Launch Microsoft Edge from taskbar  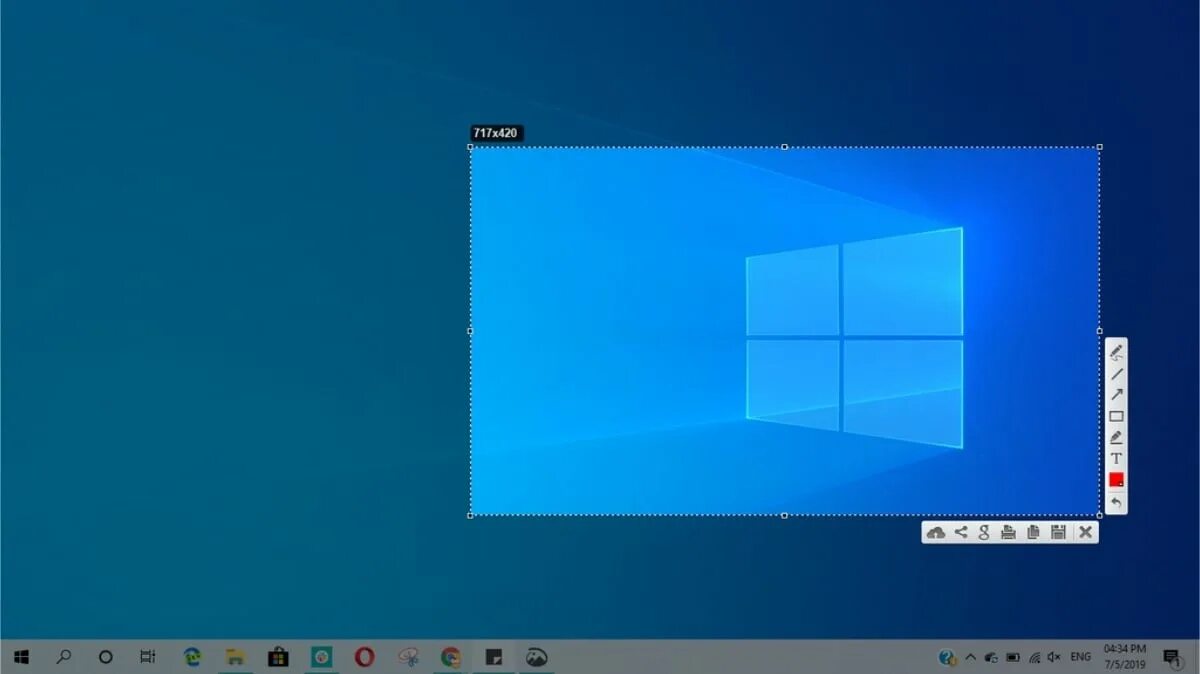(x=192, y=657)
